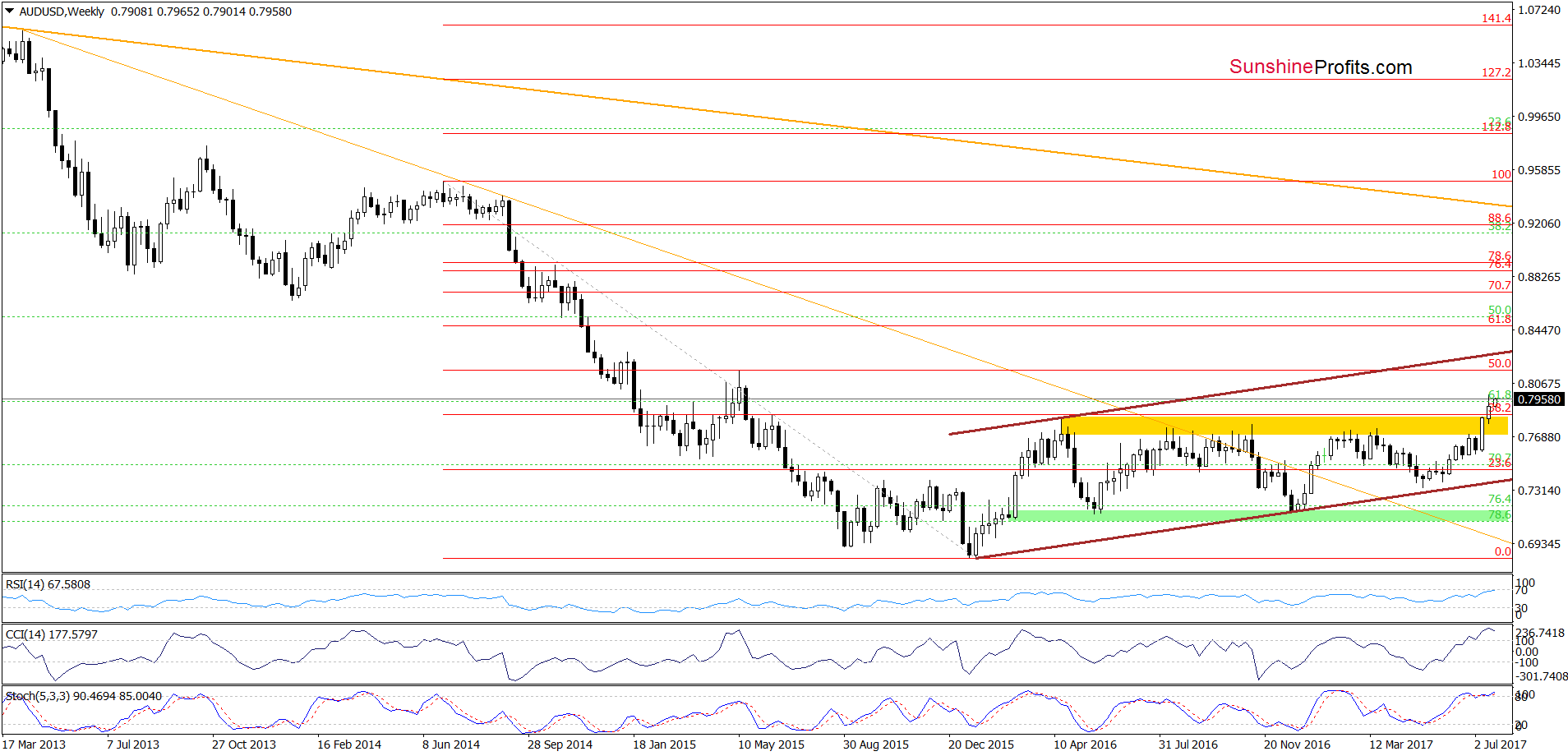The image size is (1568, 756).
Task: Click the CCI scale value 236.7418
Action: pos(1540,633)
